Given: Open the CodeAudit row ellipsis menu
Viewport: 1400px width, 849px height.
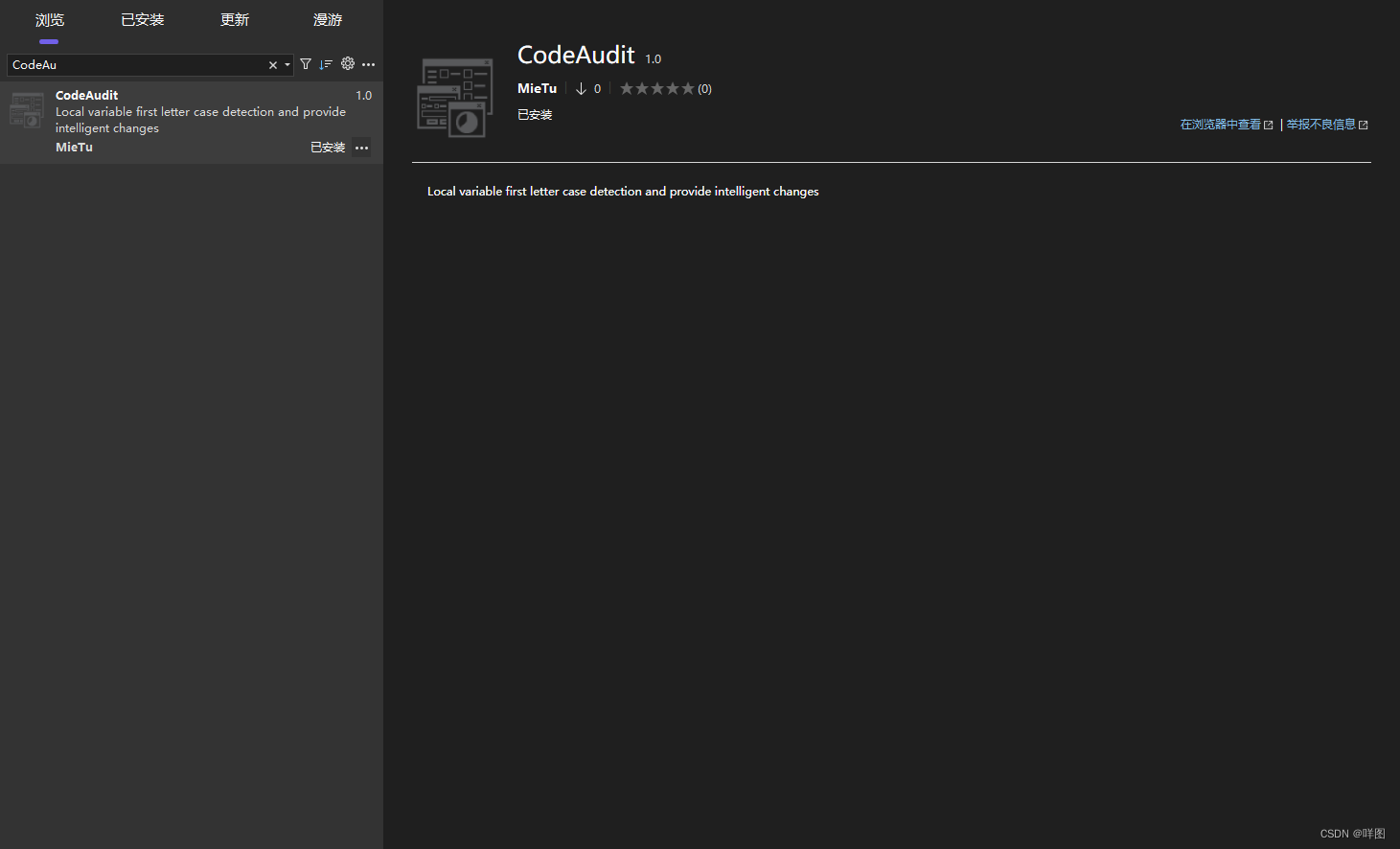Looking at the screenshot, I should (x=361, y=148).
